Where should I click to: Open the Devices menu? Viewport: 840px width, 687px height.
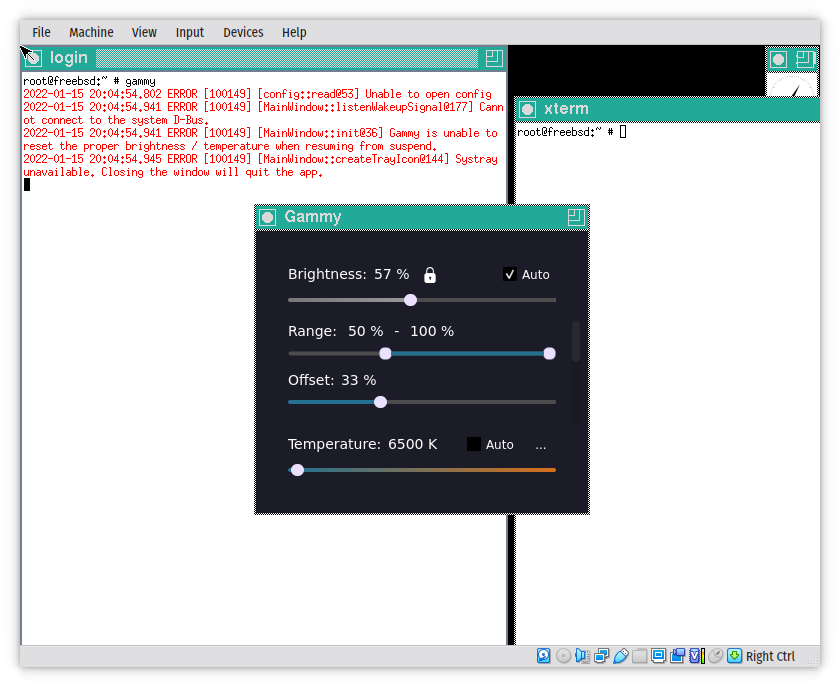[243, 32]
